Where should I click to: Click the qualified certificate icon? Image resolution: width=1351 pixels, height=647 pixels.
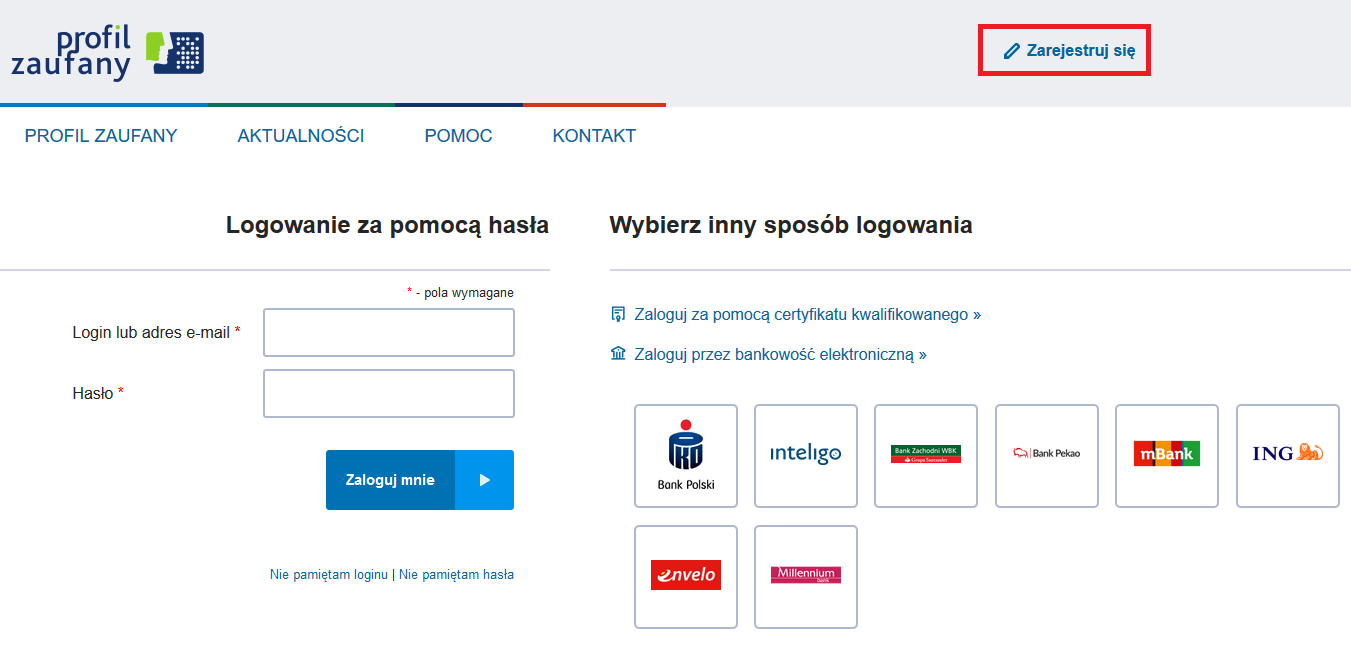[x=618, y=314]
